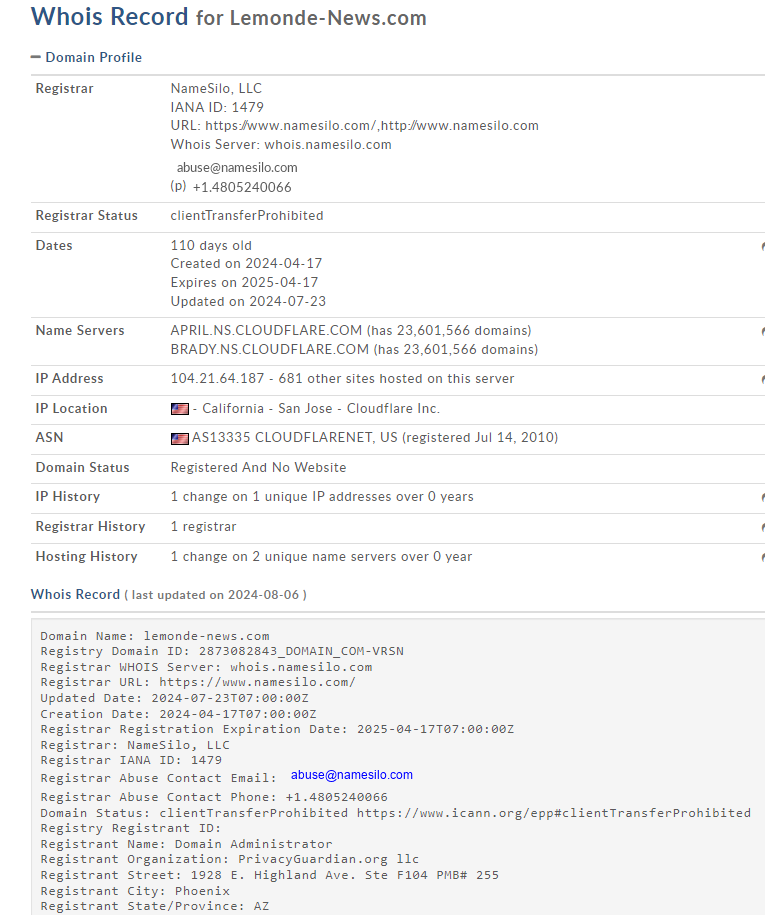
Task: Select 'clientTransferProhibited' in Registrar Status row
Action: 247,215
